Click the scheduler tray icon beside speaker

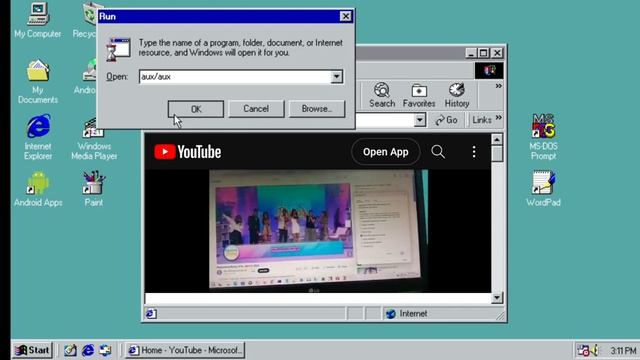pos(583,350)
